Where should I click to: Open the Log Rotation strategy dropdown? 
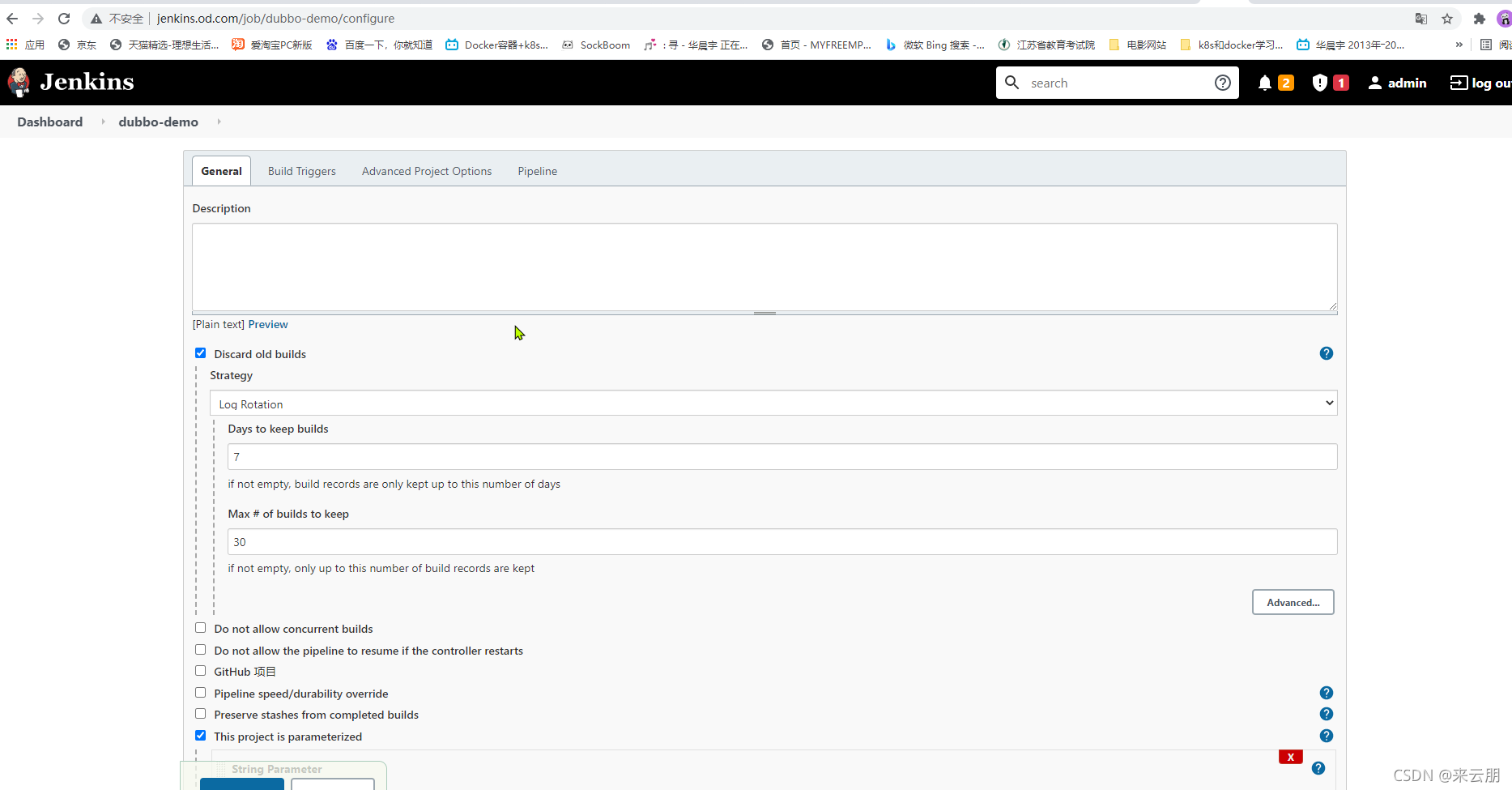coord(773,404)
